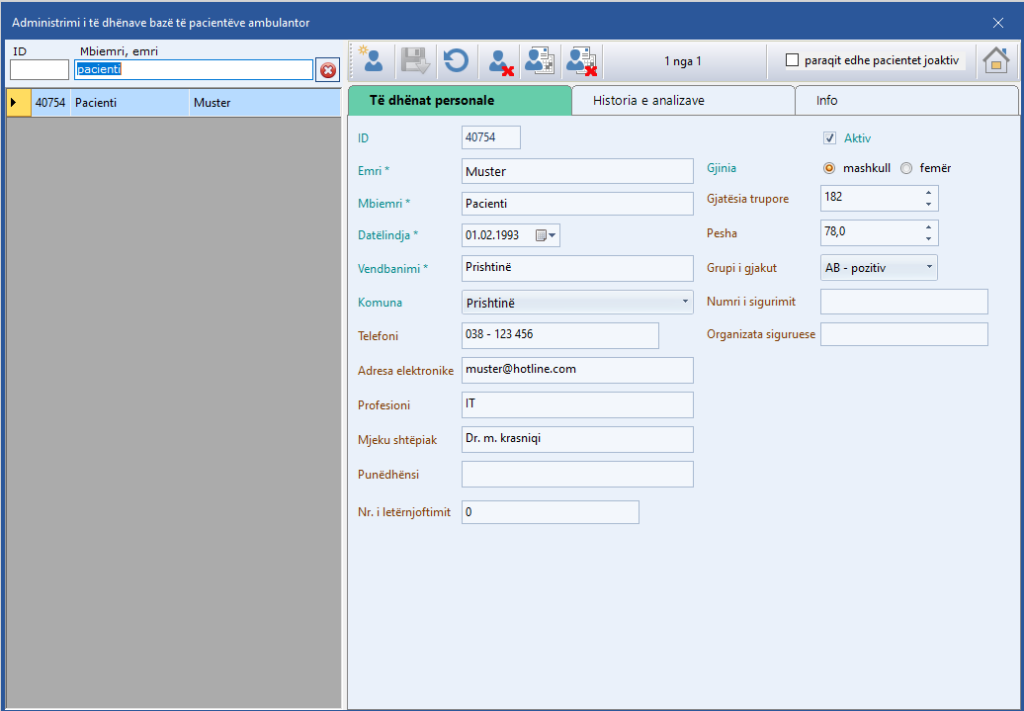
Task: Click the delete patient icon with red X
Action: tap(500, 61)
